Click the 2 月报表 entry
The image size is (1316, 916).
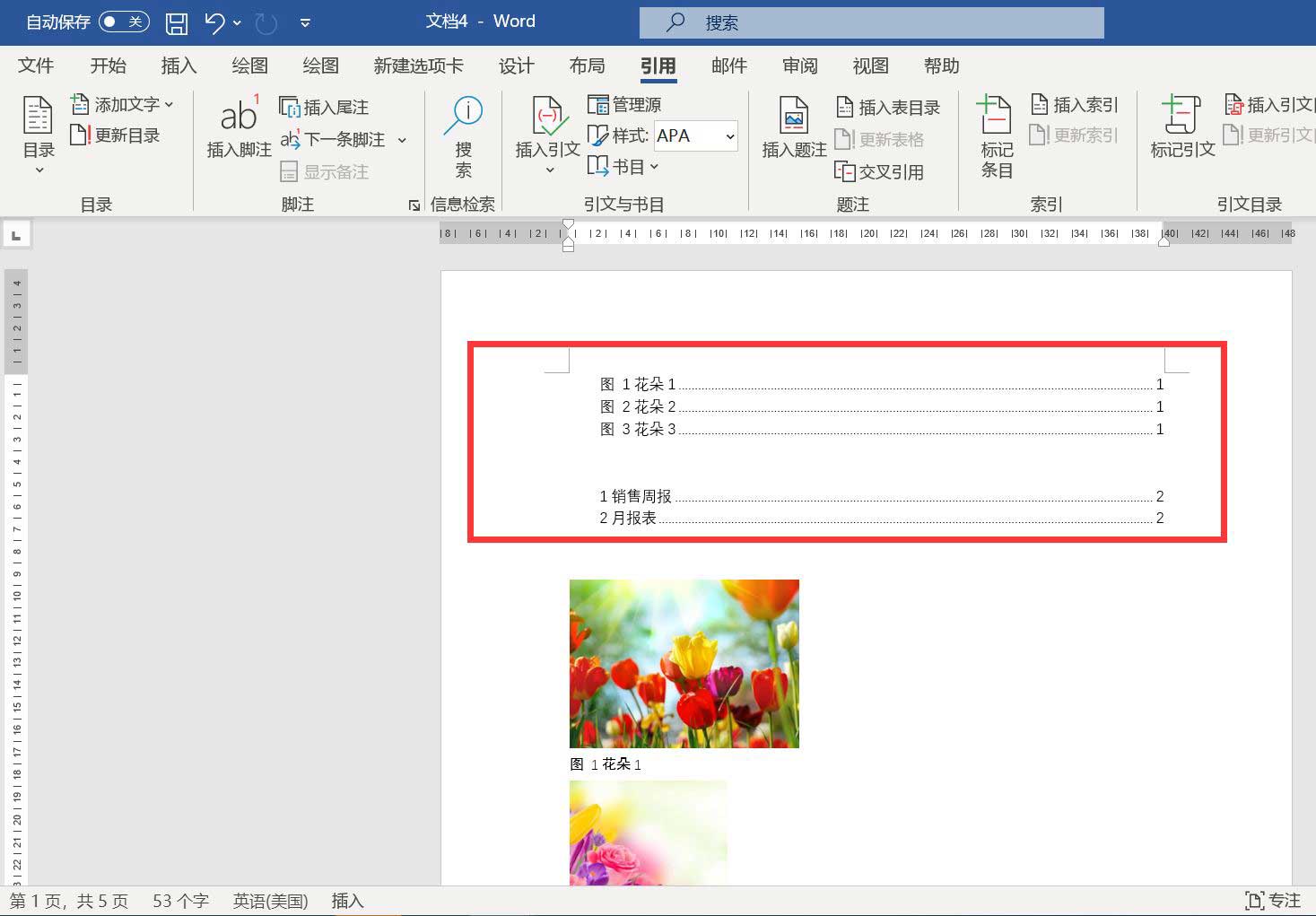882,518
